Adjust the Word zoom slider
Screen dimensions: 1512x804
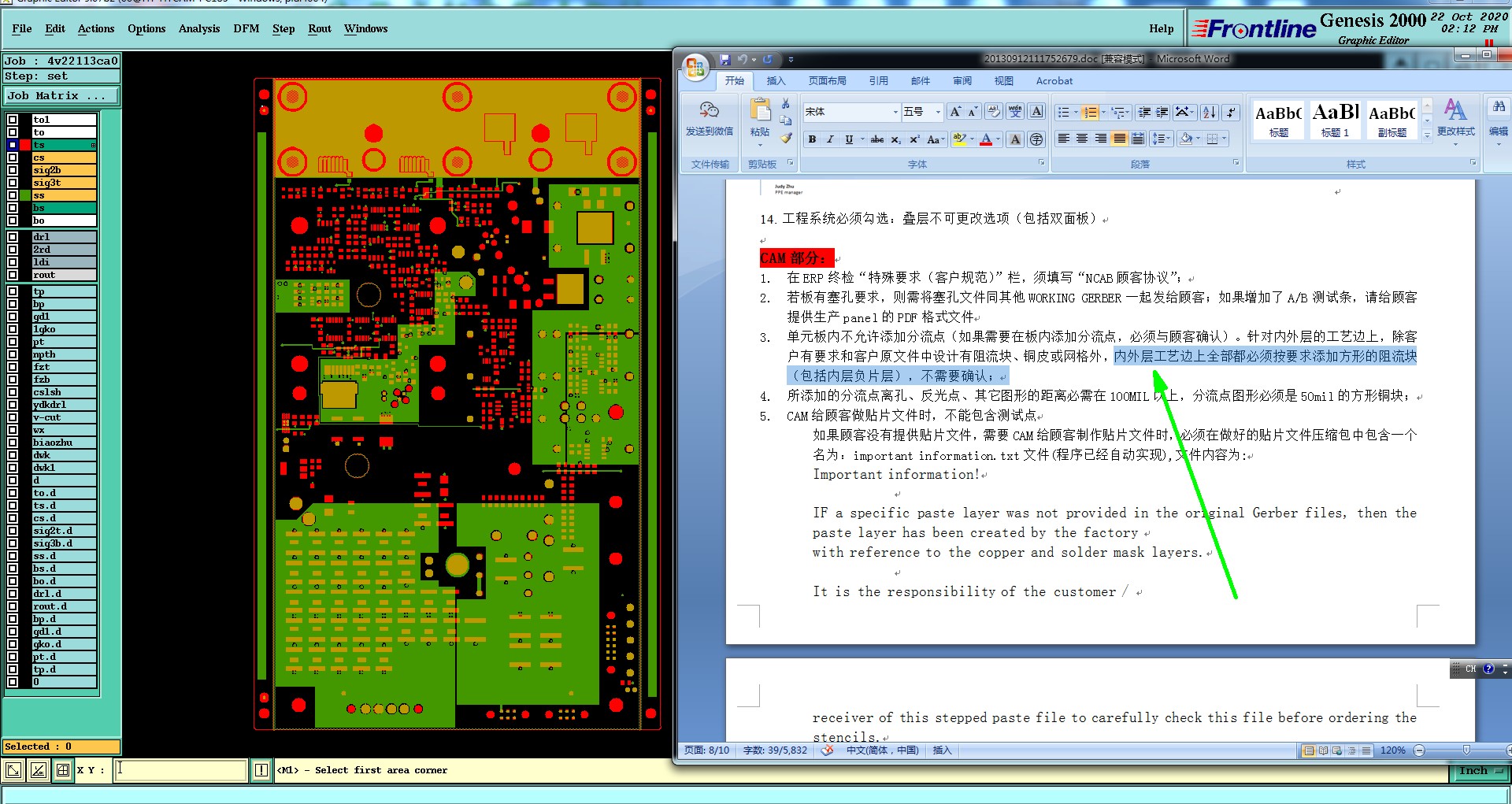[x=1465, y=750]
